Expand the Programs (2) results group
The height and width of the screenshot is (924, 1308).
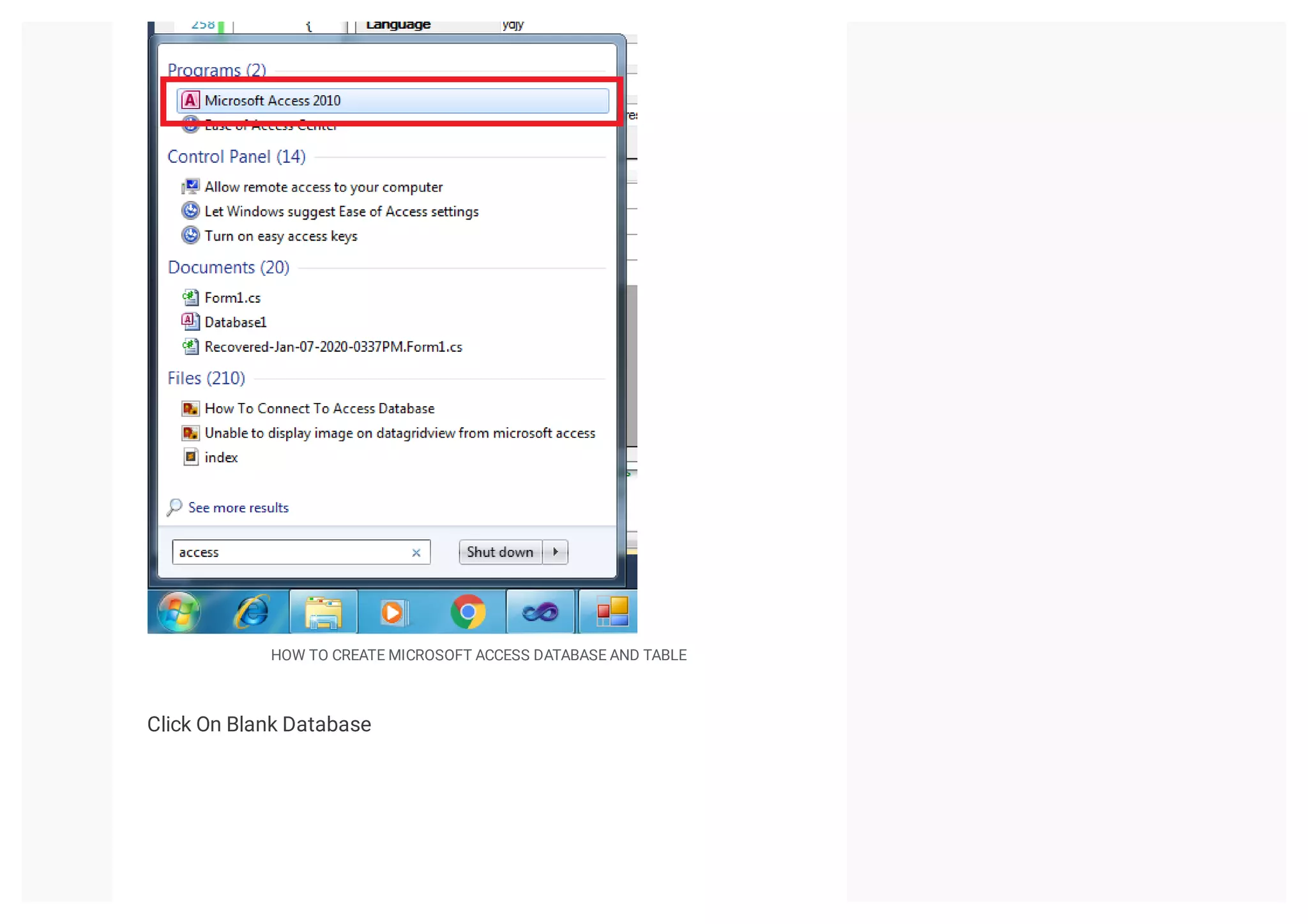click(x=217, y=70)
